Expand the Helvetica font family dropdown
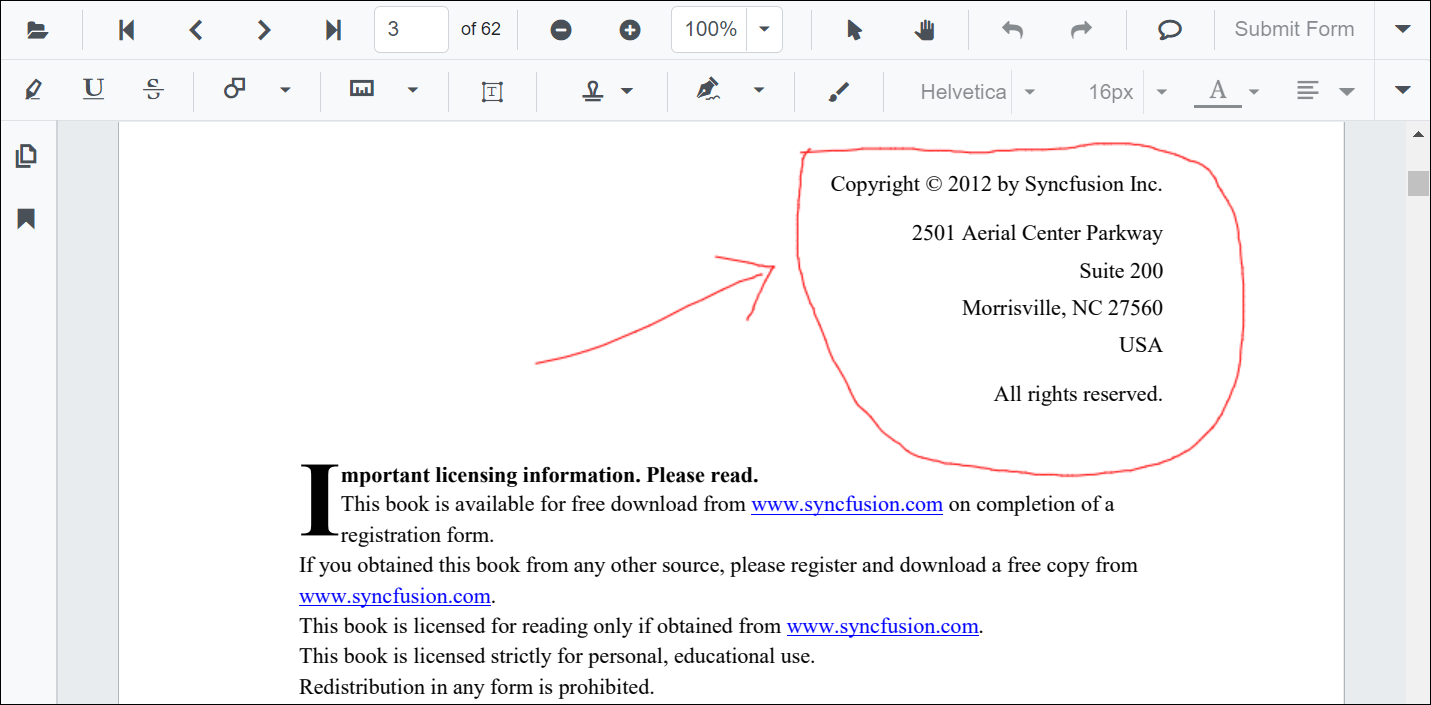This screenshot has width=1431, height=705. coord(1030,90)
